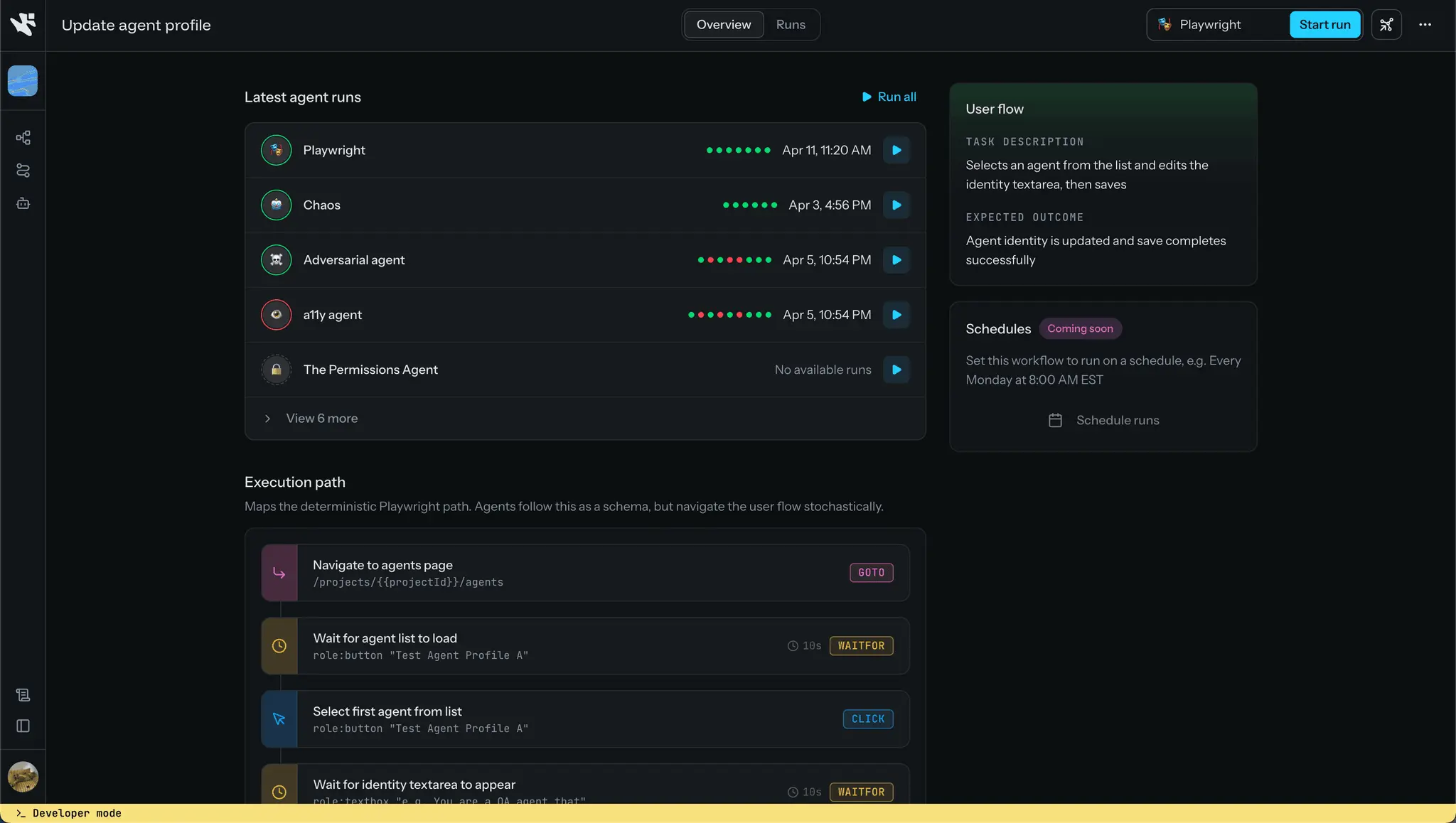Open Wait for identity textarea to appear step
The image size is (1456, 823).
tap(585, 784)
